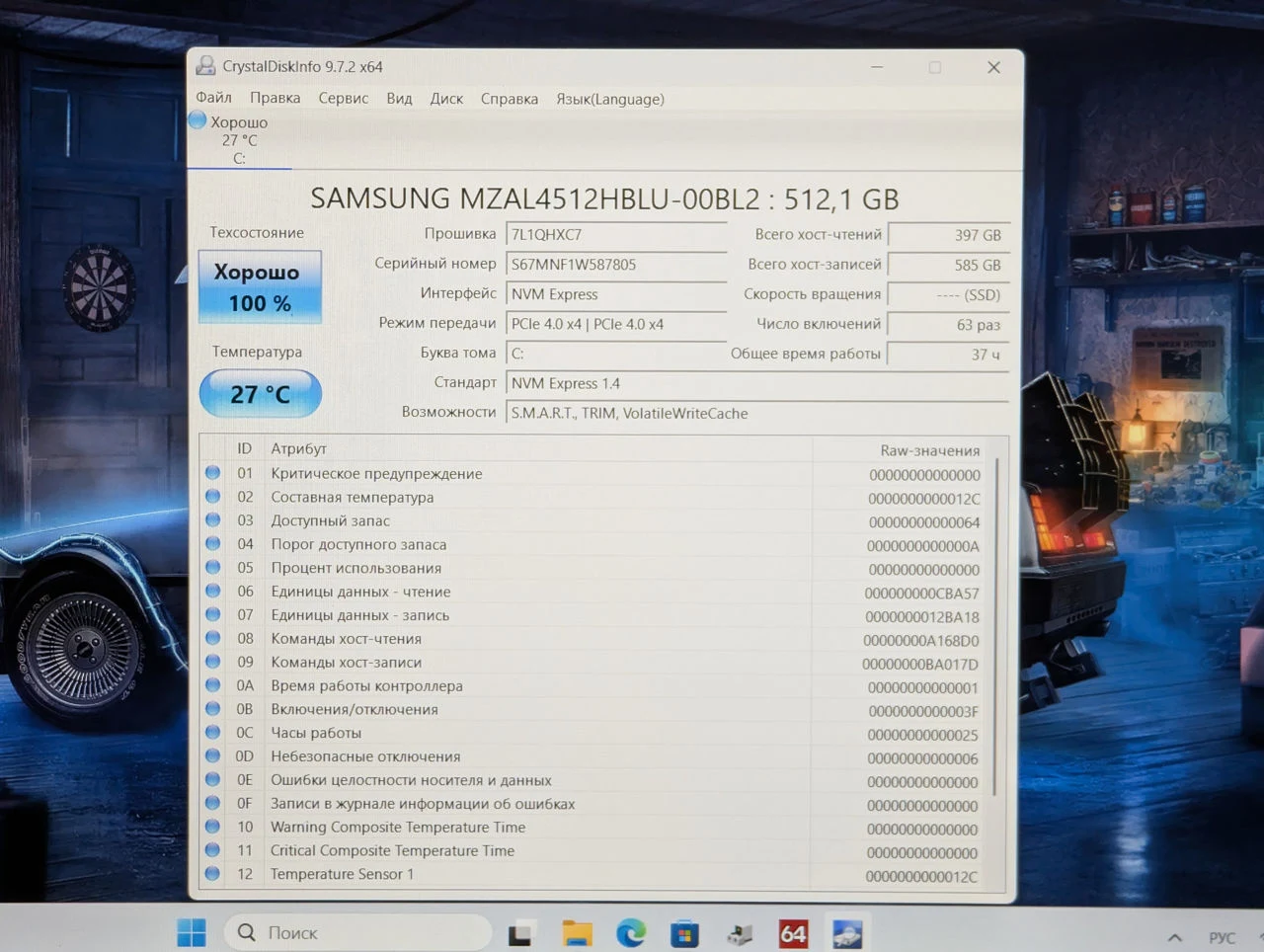
Task: Click the taskbar Поиск search box
Action: [358, 932]
